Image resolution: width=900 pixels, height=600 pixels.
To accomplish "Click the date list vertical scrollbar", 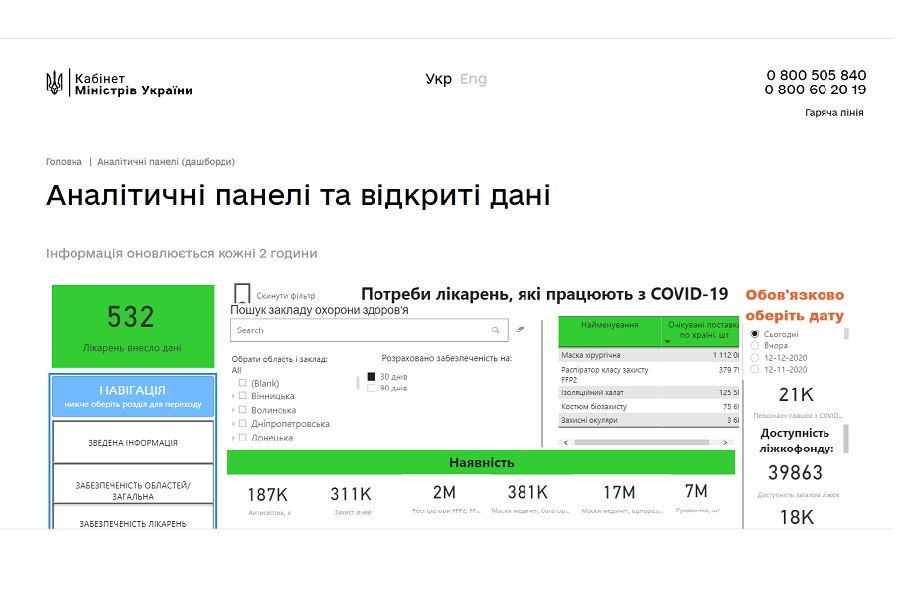I will pyautogui.click(x=846, y=334).
